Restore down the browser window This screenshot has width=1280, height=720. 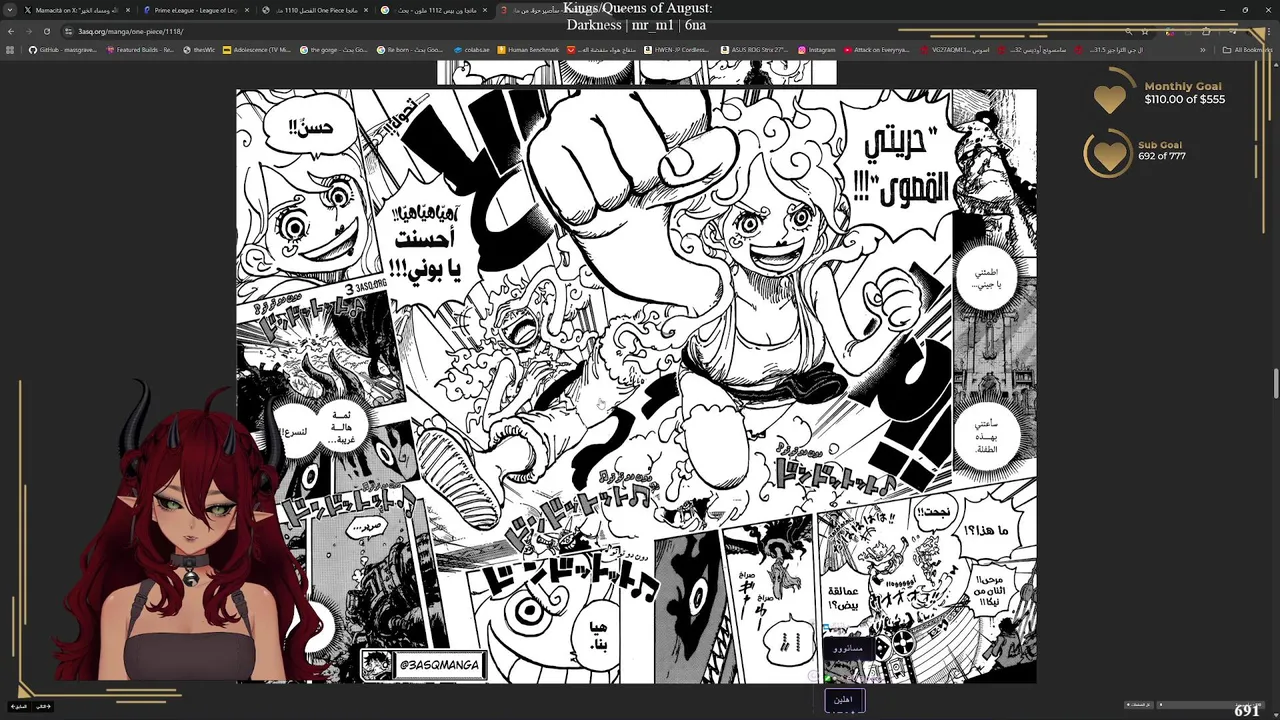pos(1245,10)
